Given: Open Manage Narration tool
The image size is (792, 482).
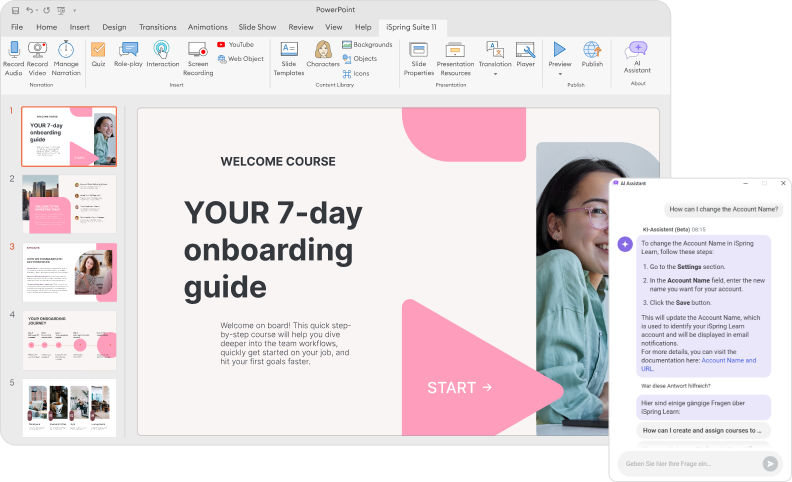Looking at the screenshot, I should 66,59.
